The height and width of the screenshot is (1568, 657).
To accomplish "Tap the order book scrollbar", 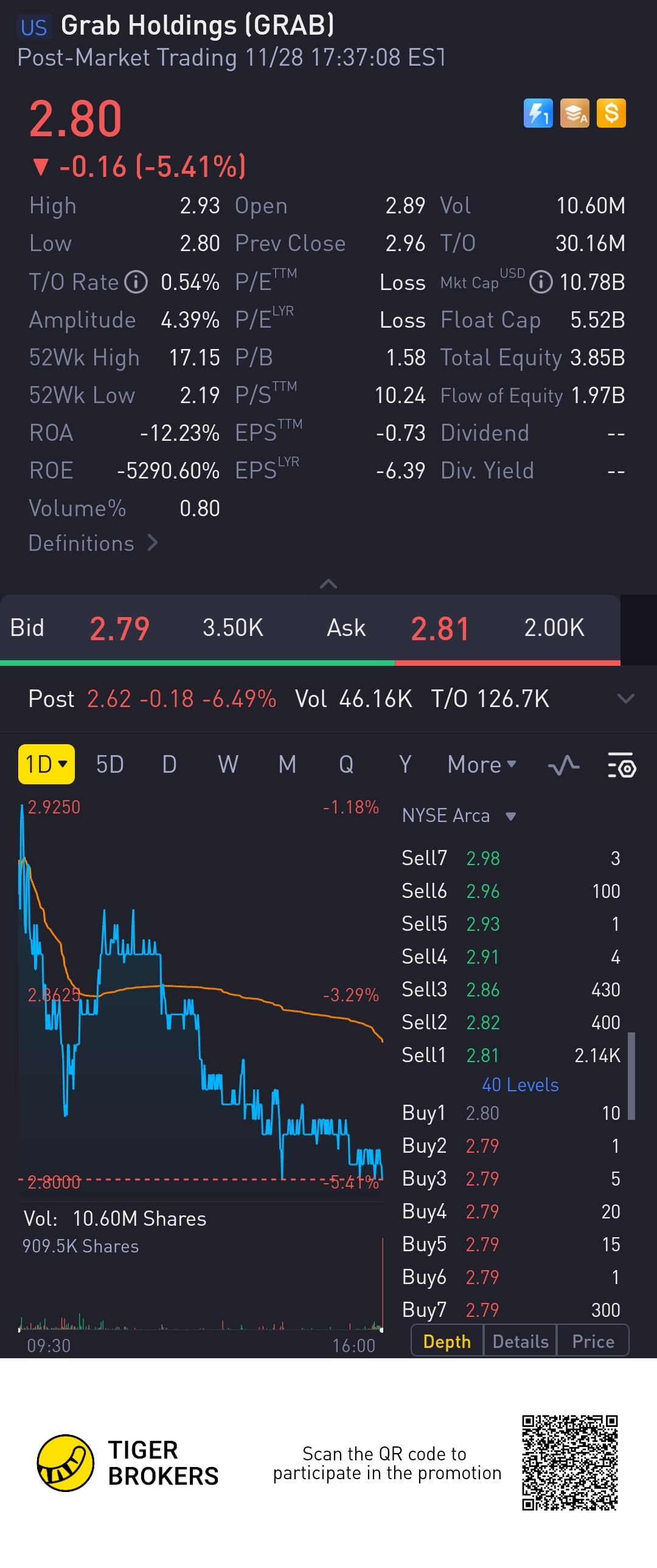I will pos(631,1076).
